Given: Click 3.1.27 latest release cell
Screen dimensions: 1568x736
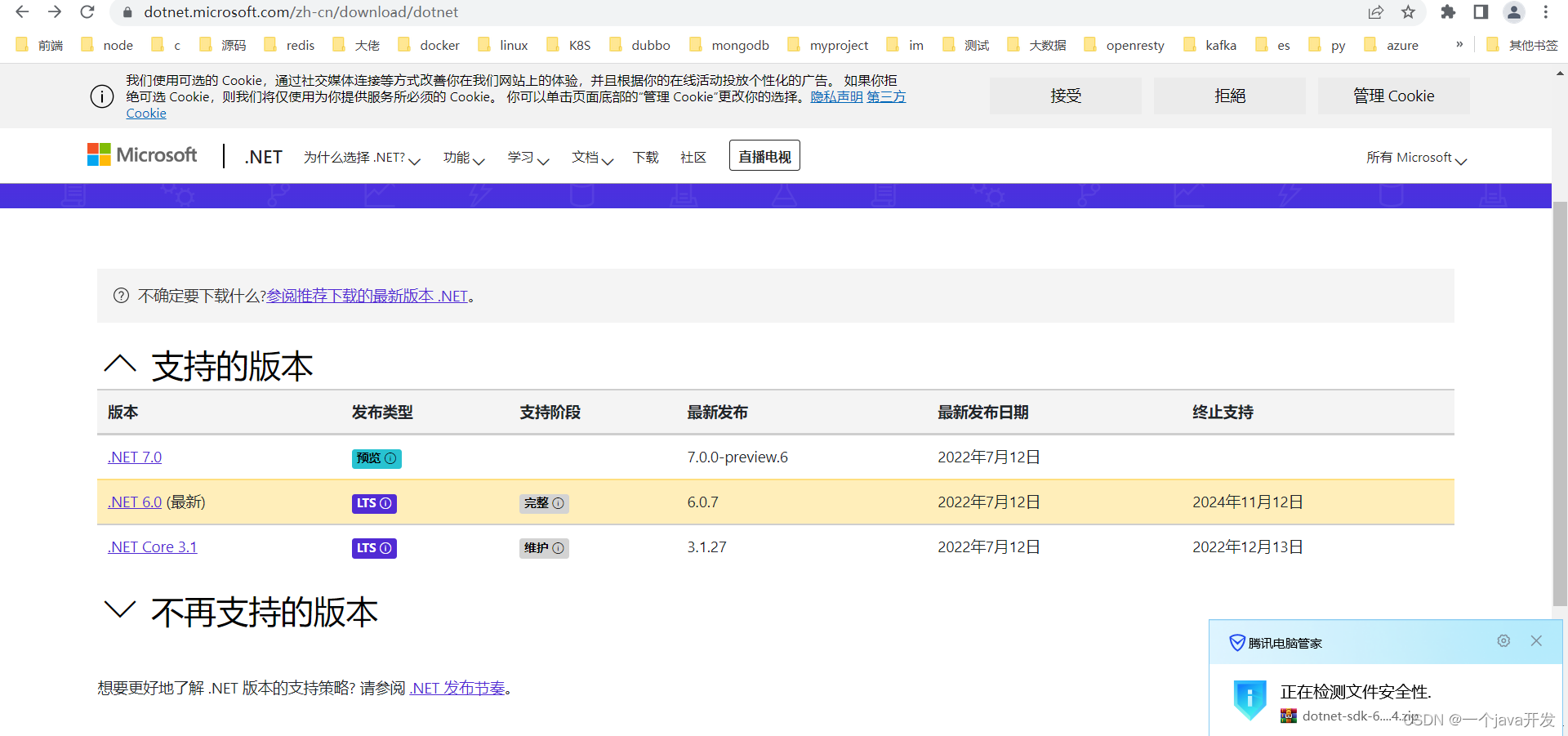Looking at the screenshot, I should [706, 547].
